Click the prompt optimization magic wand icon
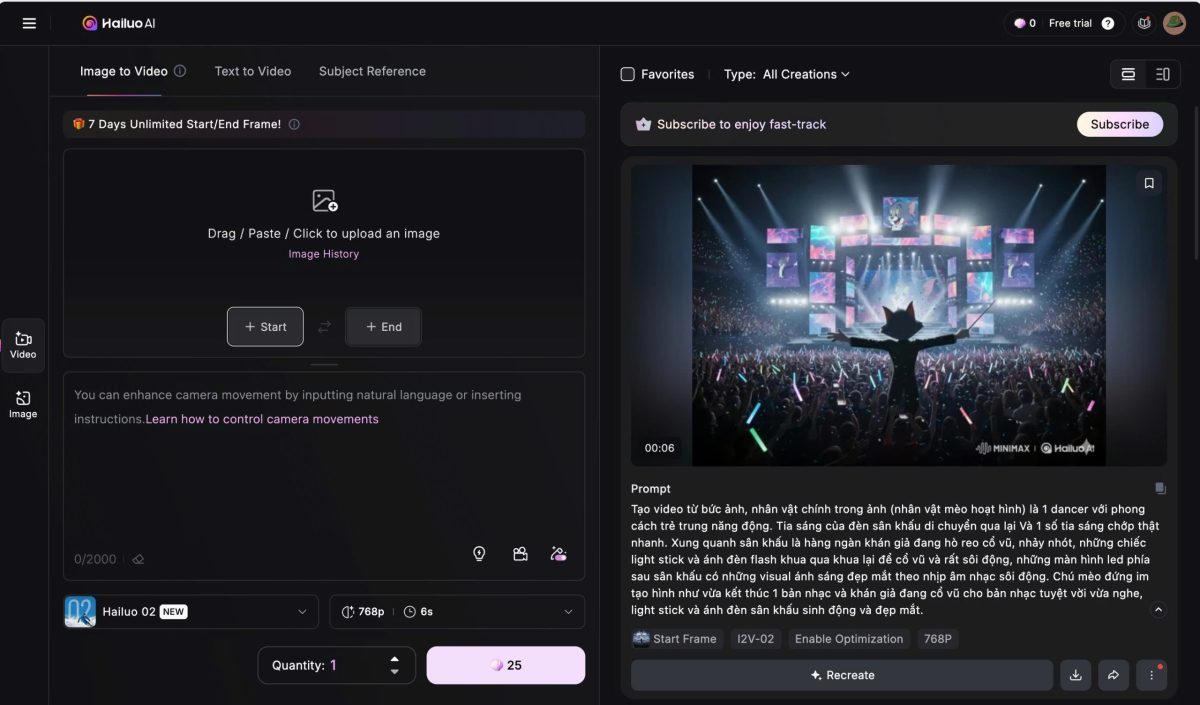Screen dimensions: 1200x705 click(x=558, y=553)
